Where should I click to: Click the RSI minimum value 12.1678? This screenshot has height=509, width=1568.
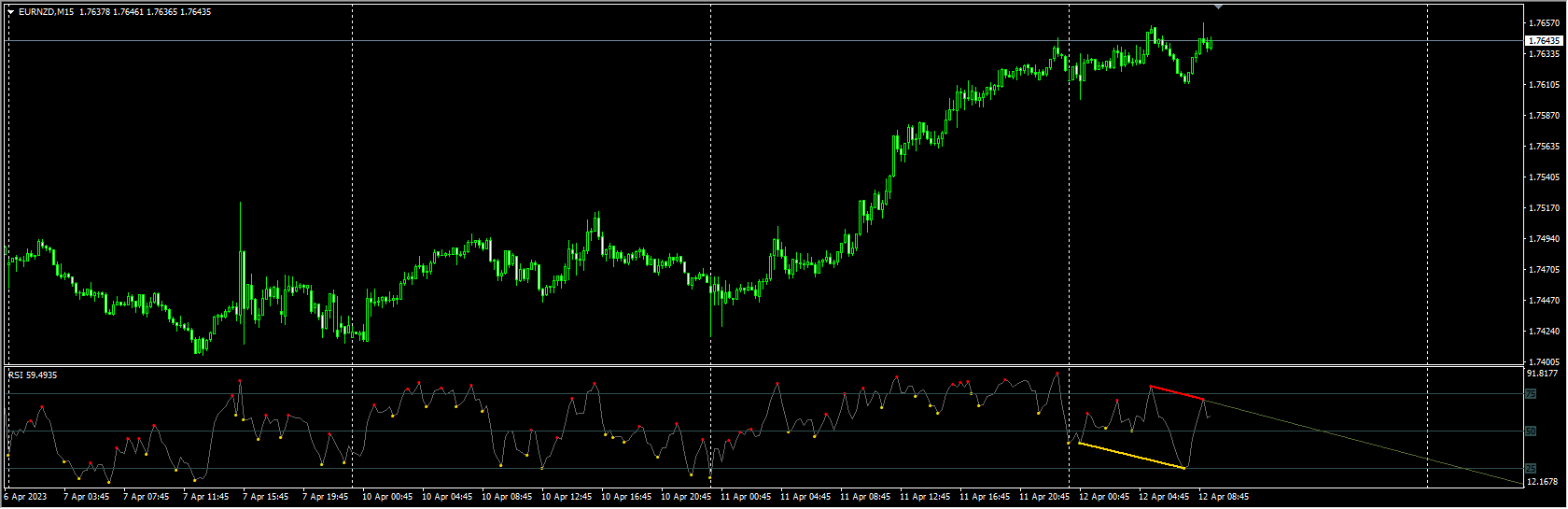[1544, 482]
